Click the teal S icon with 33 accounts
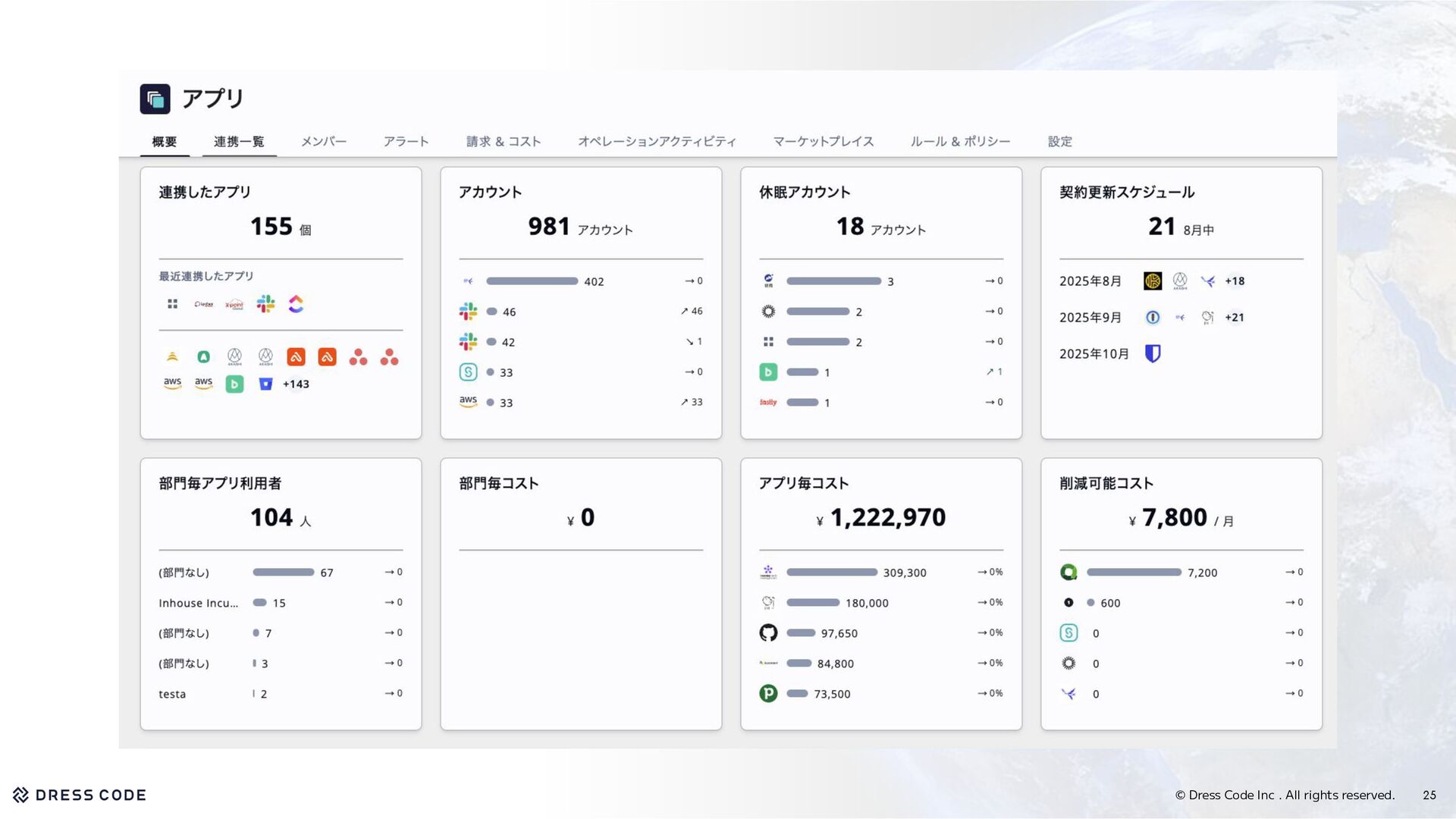The width and height of the screenshot is (1456, 819). [x=468, y=372]
